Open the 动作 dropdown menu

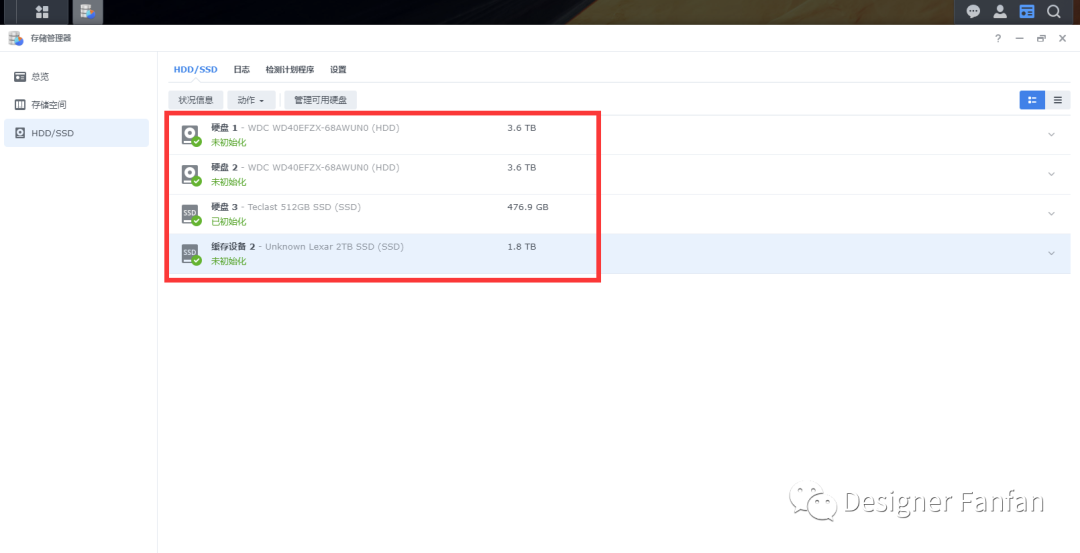[x=251, y=100]
